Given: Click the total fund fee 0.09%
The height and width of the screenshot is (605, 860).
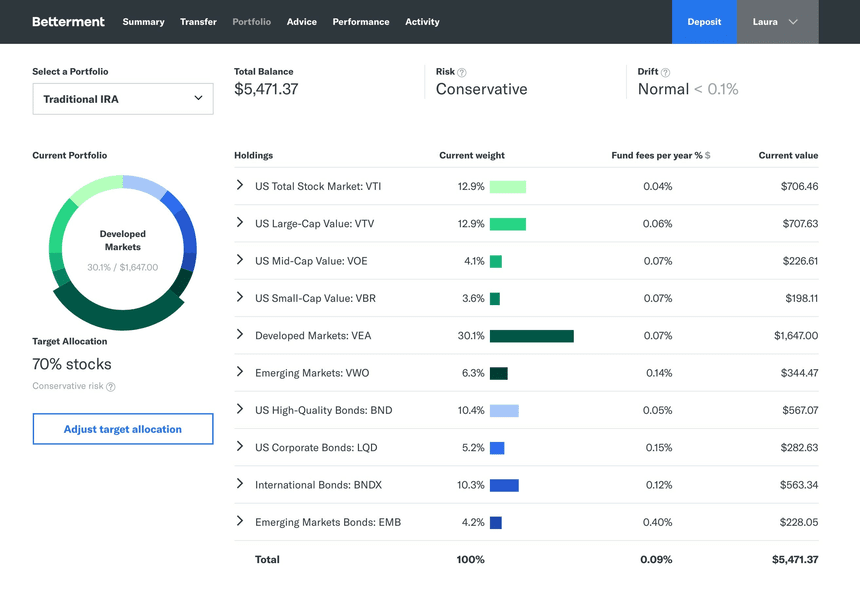Looking at the screenshot, I should (x=656, y=559).
